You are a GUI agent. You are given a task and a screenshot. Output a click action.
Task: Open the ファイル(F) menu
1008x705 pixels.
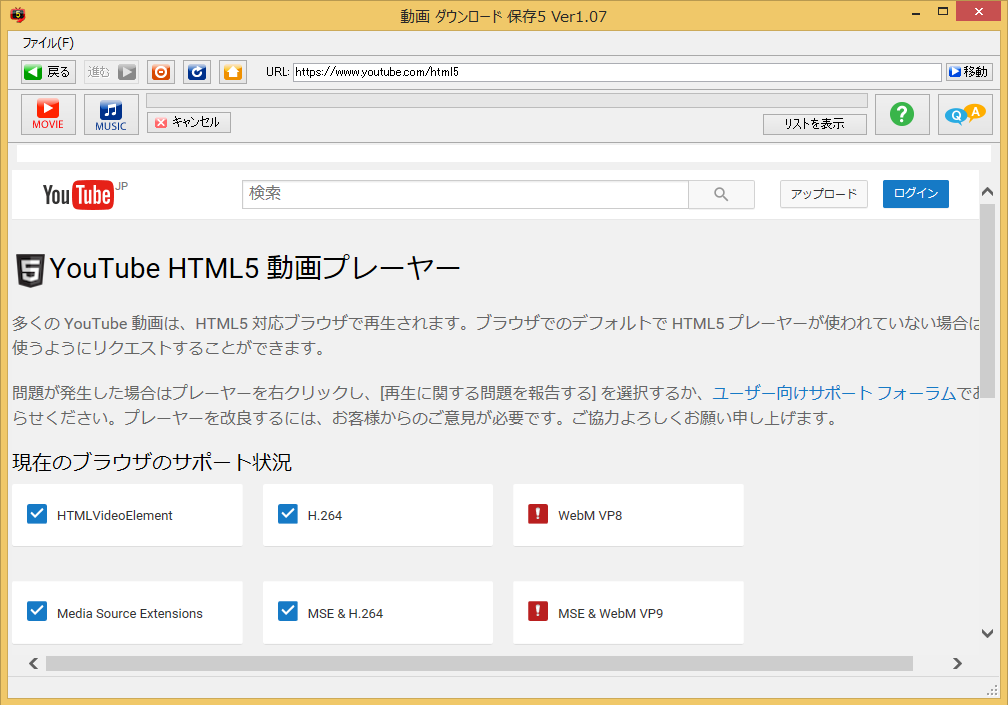click(48, 43)
